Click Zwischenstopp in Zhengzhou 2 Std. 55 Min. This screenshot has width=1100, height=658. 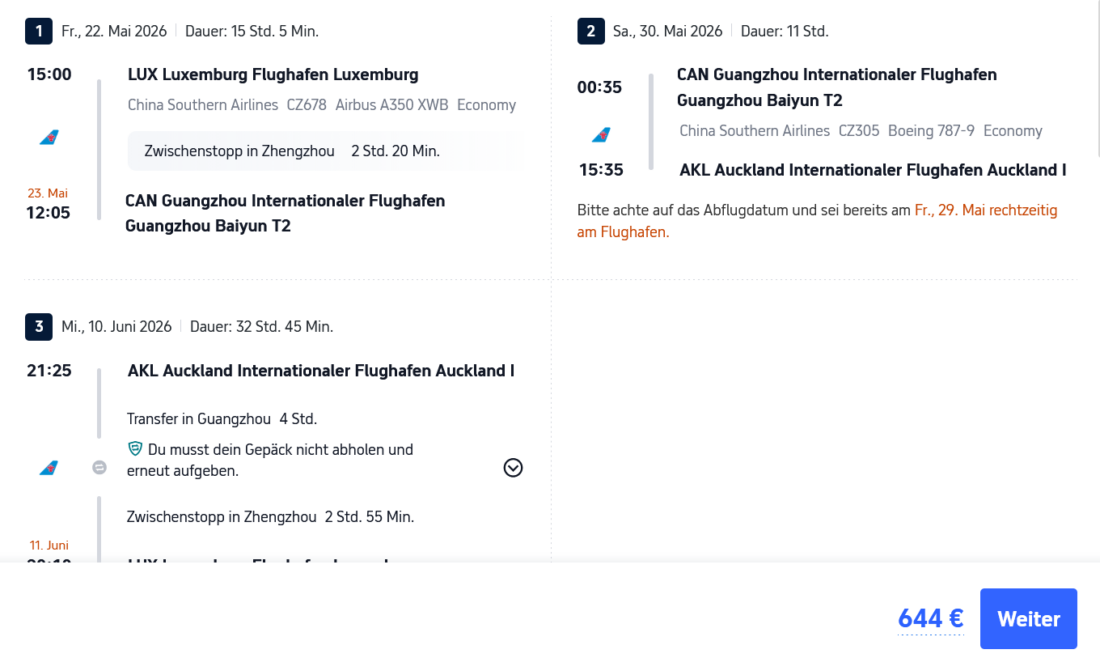point(270,517)
